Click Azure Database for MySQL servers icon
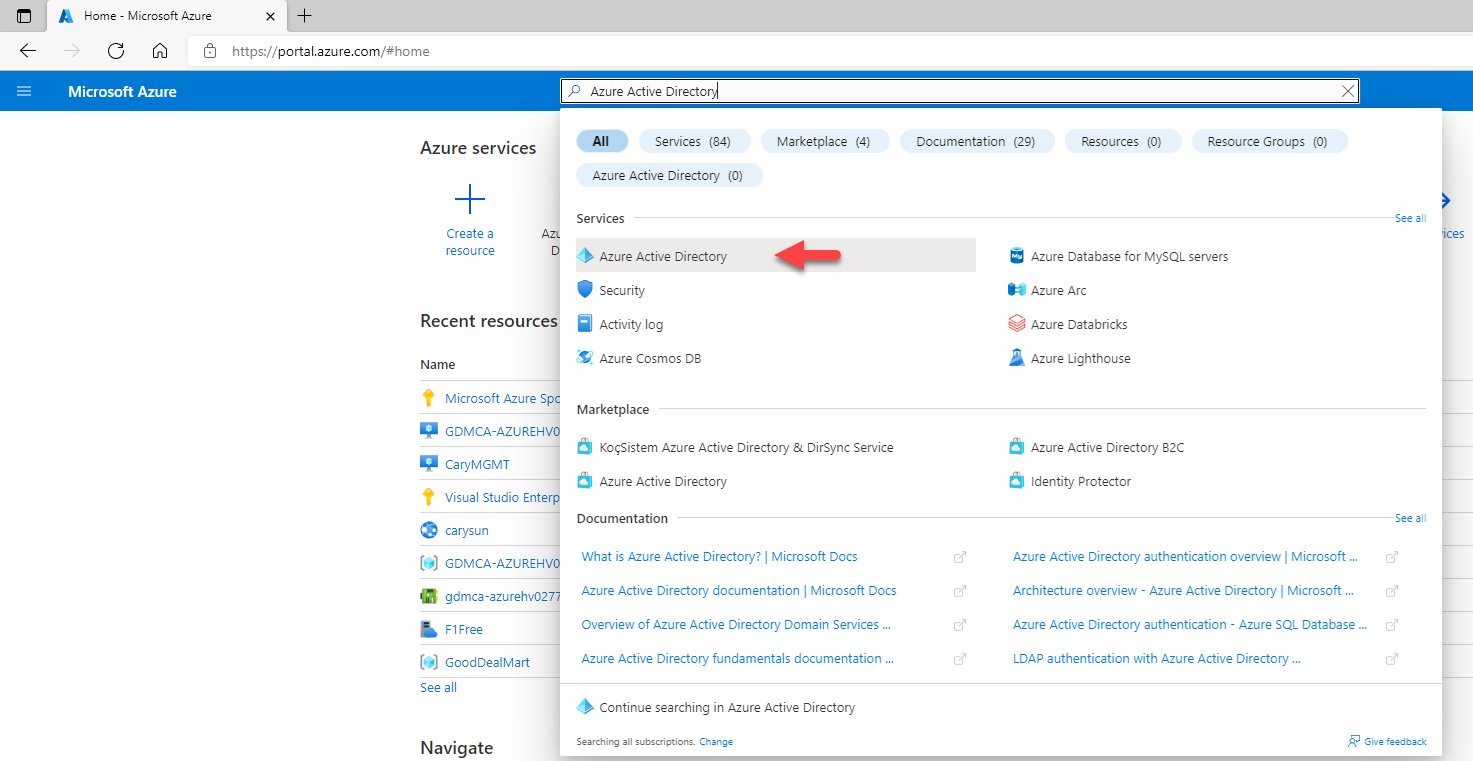The height and width of the screenshot is (761, 1473). pyautogui.click(x=1017, y=256)
